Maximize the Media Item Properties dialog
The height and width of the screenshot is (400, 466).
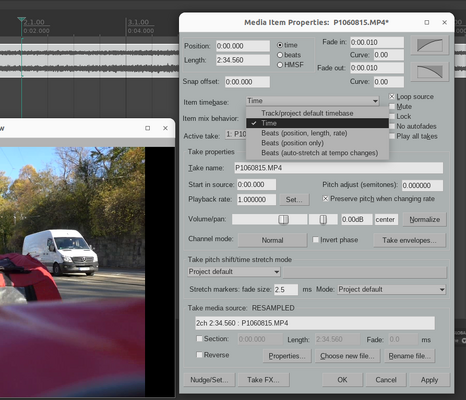427,22
